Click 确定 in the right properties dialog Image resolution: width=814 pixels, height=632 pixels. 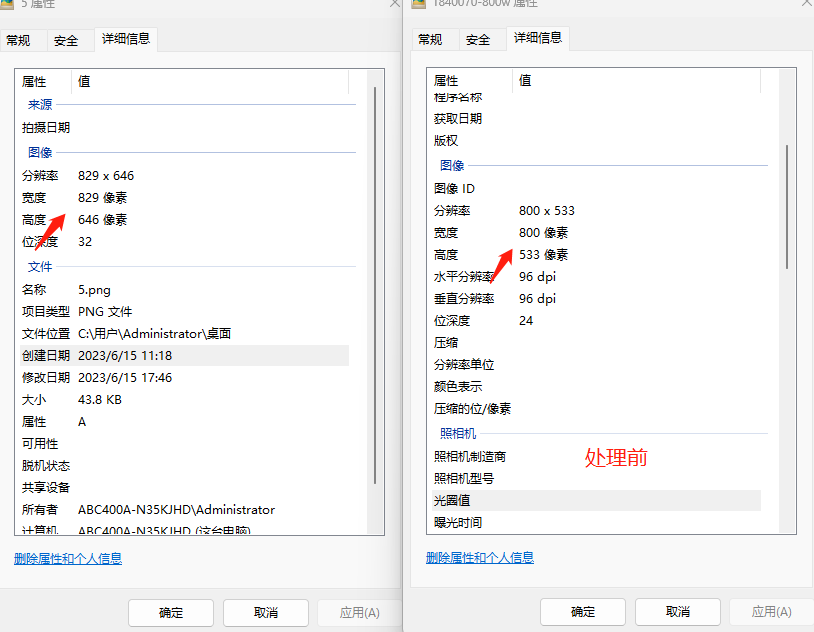(582, 611)
